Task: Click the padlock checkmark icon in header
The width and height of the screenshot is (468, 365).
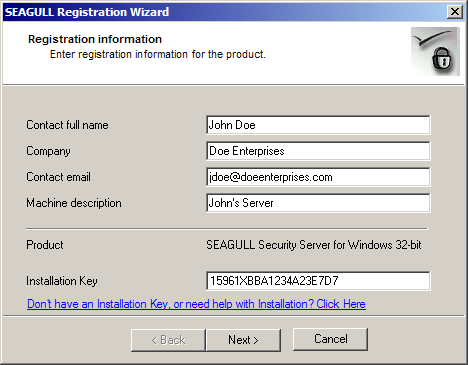Action: 435,51
